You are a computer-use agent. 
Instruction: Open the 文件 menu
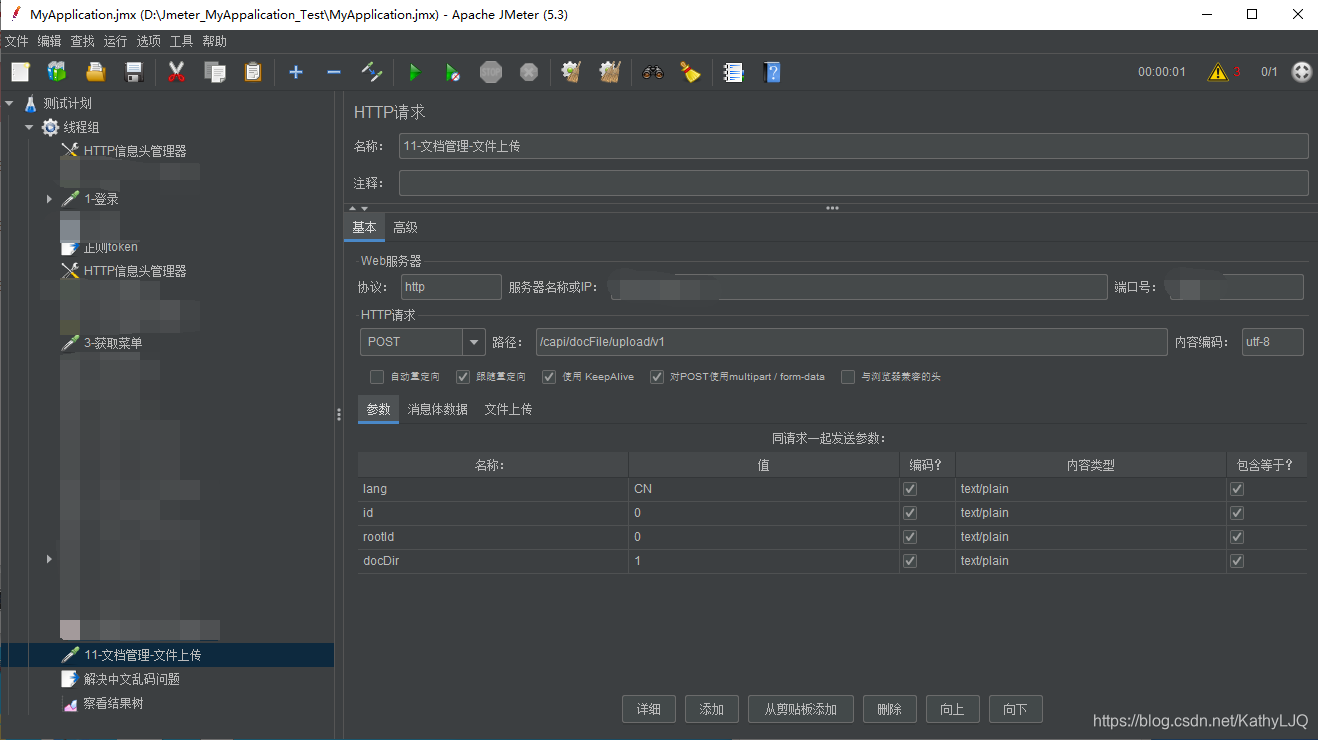tap(17, 41)
